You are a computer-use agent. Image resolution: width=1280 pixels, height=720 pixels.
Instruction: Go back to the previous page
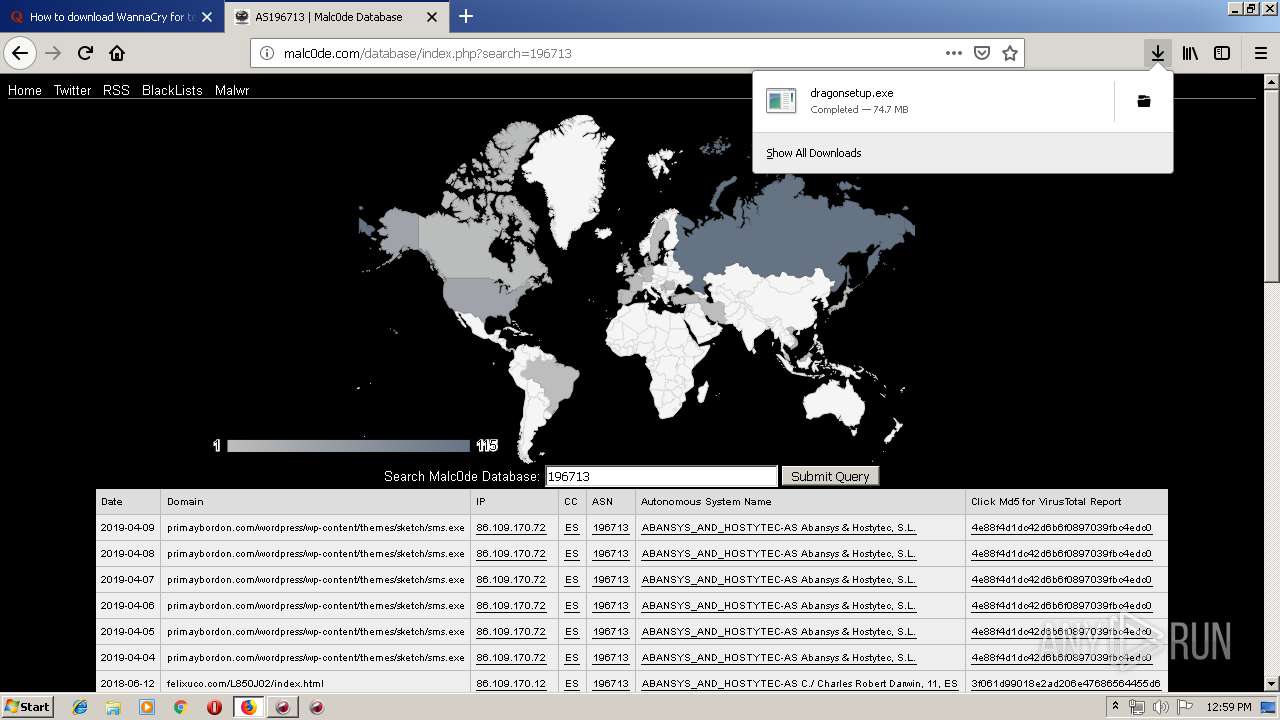point(20,53)
